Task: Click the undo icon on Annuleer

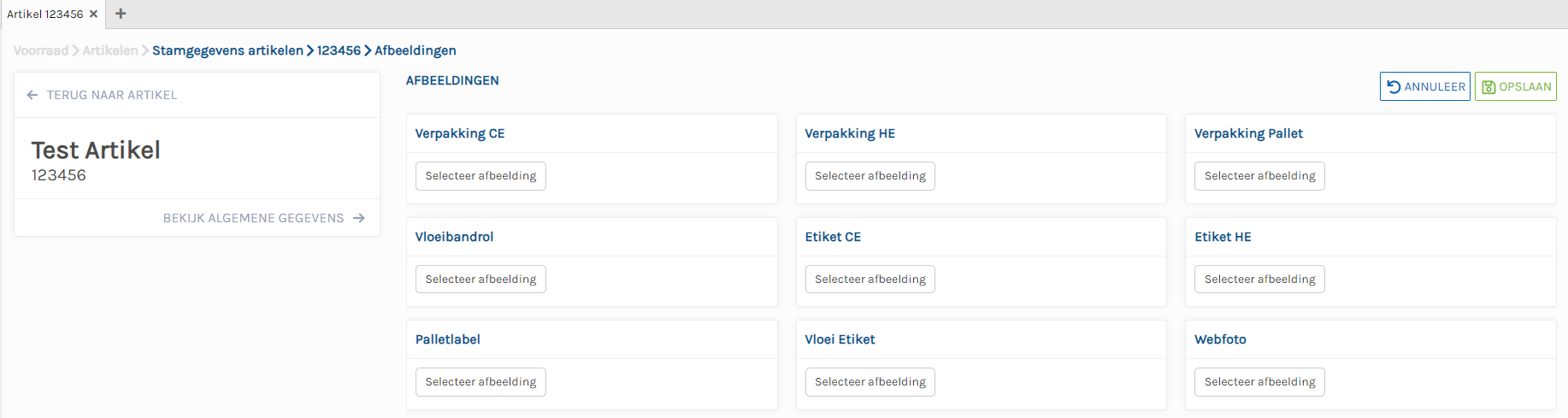Action: coord(1394,86)
